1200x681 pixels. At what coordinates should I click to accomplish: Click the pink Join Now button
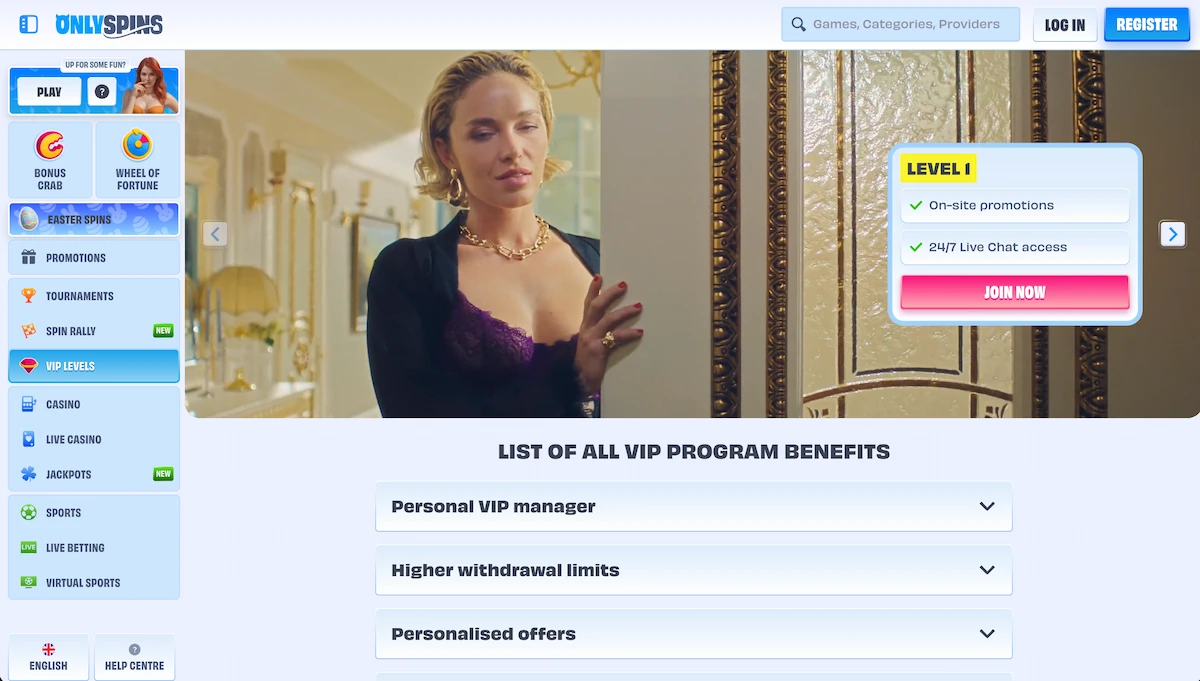[1015, 292]
